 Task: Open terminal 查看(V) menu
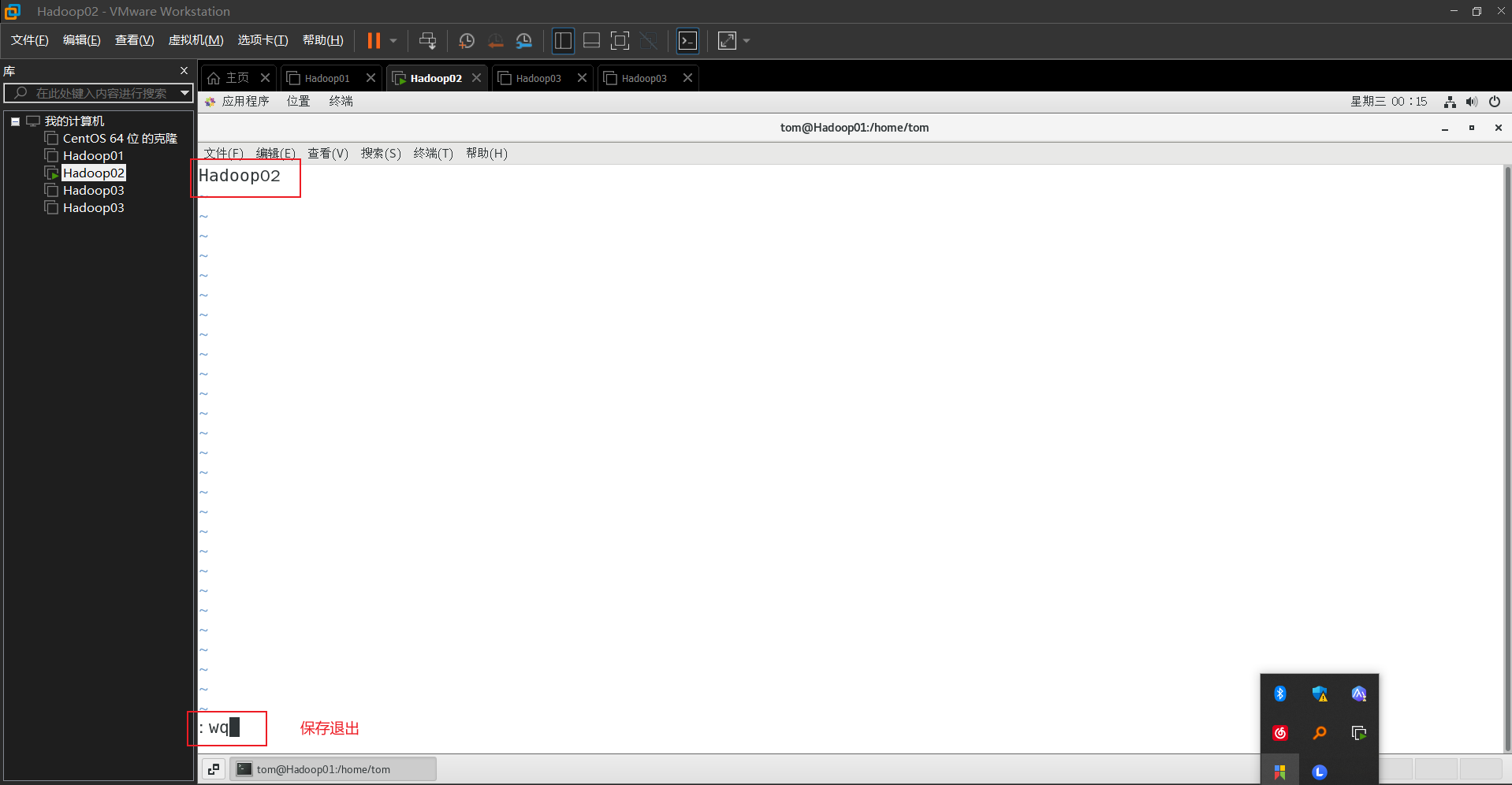coord(328,154)
